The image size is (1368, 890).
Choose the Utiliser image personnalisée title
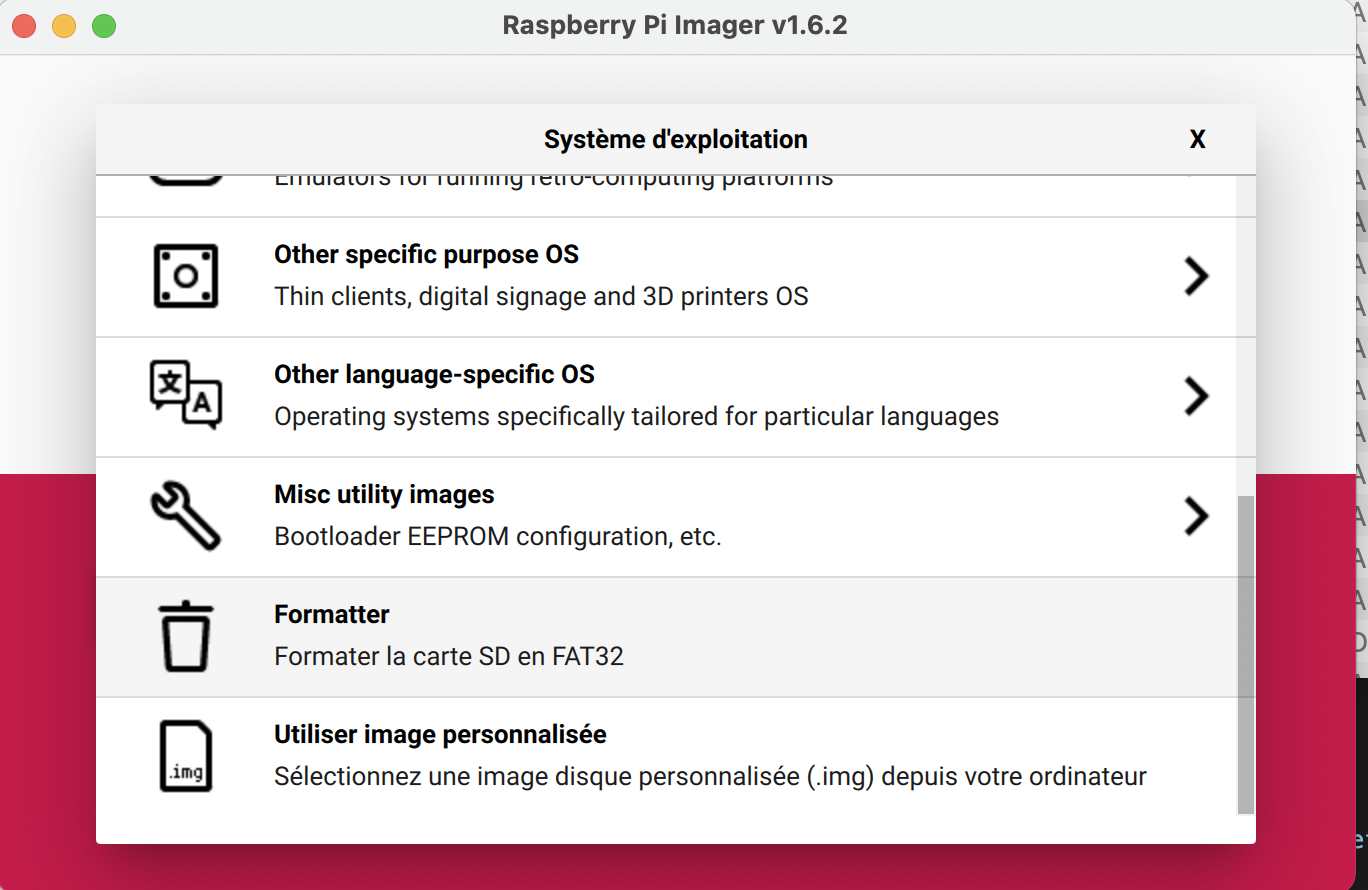coord(440,735)
